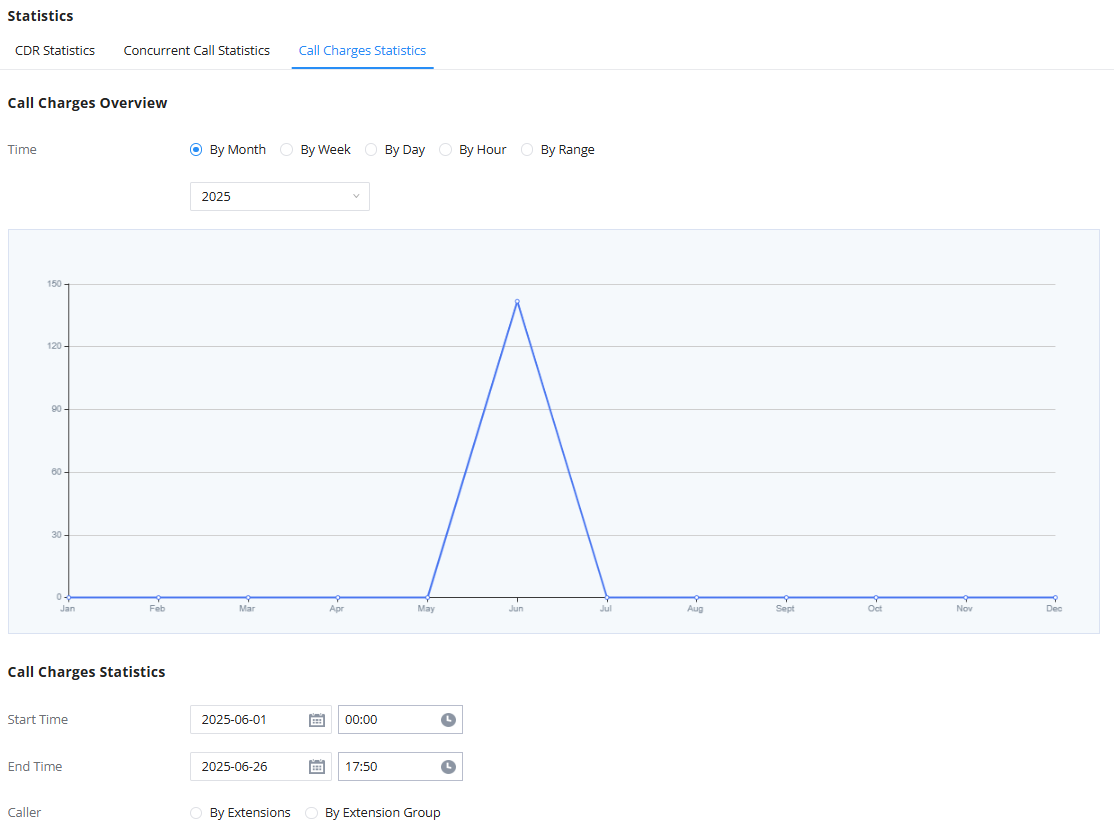
Task: Click the Jan data point on chart
Action: [x=69, y=597]
